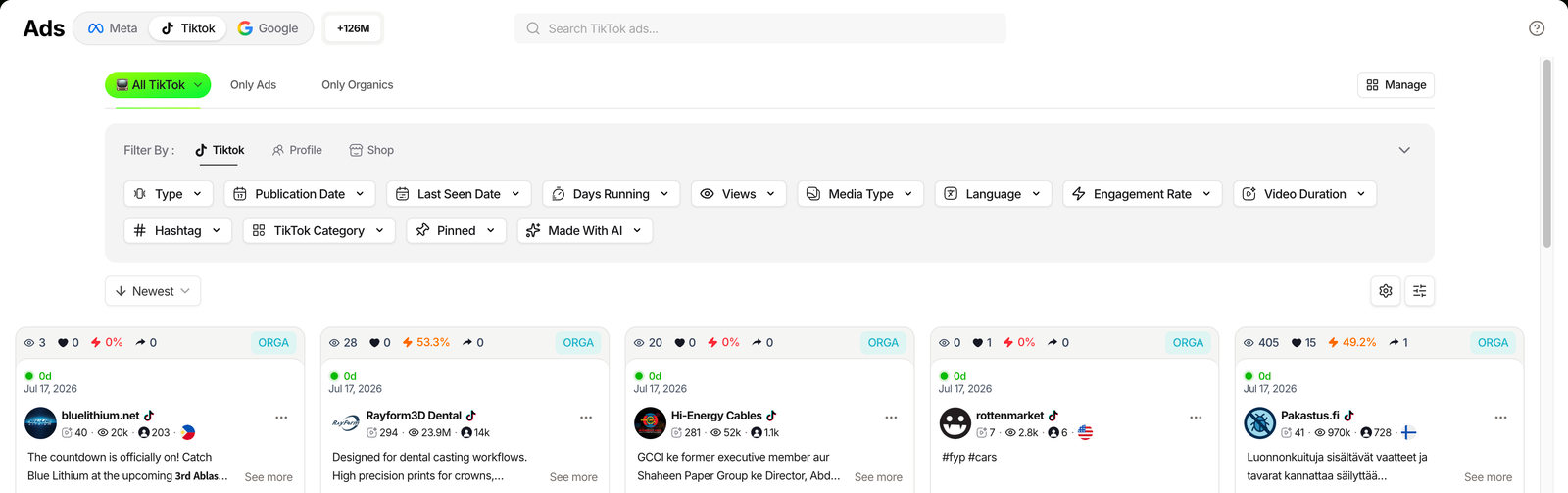Focus the Search TikTok ads field
This screenshot has height=493, width=1568.
coord(759,28)
